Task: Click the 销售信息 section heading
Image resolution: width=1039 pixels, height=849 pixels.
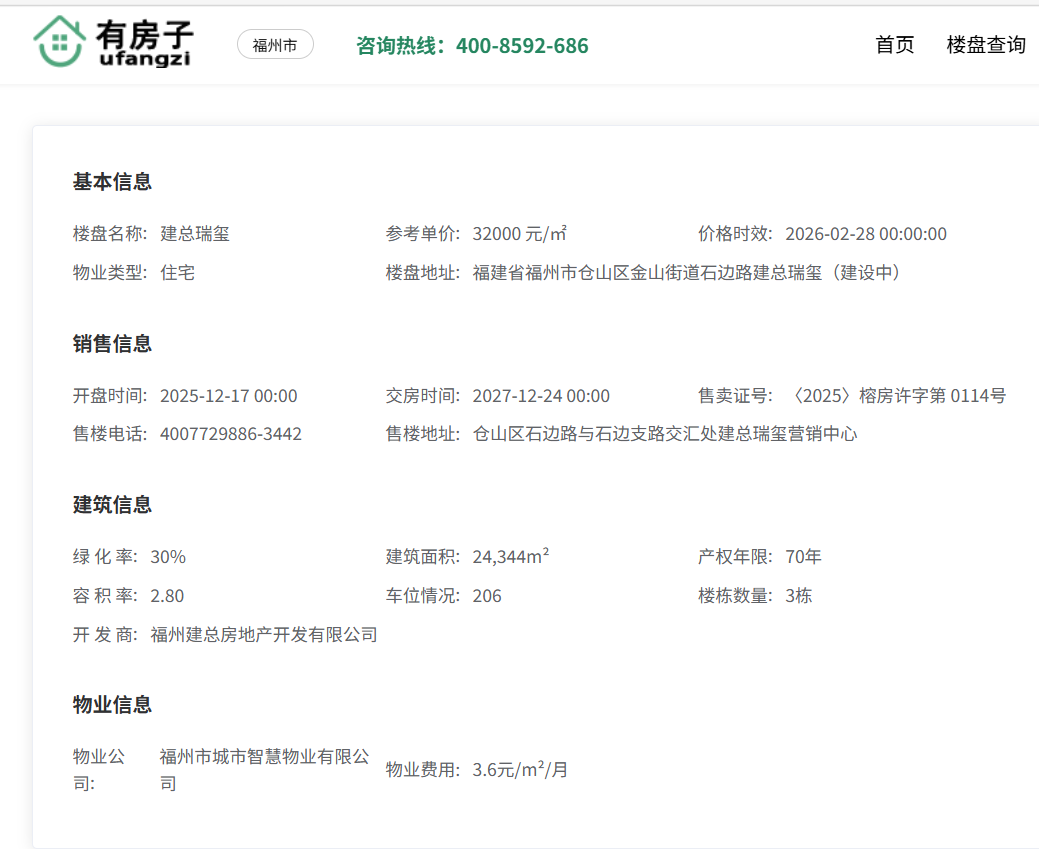Action: (112, 344)
